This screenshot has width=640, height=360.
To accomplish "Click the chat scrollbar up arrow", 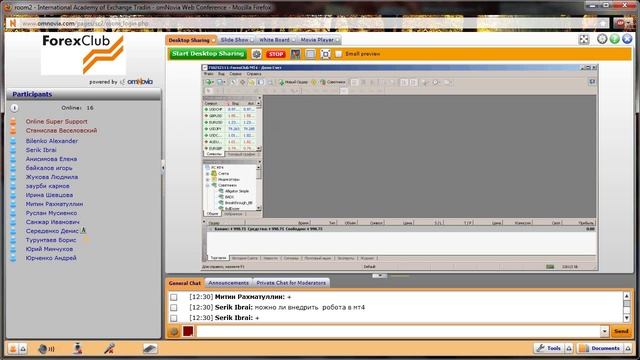I will [627, 296].
